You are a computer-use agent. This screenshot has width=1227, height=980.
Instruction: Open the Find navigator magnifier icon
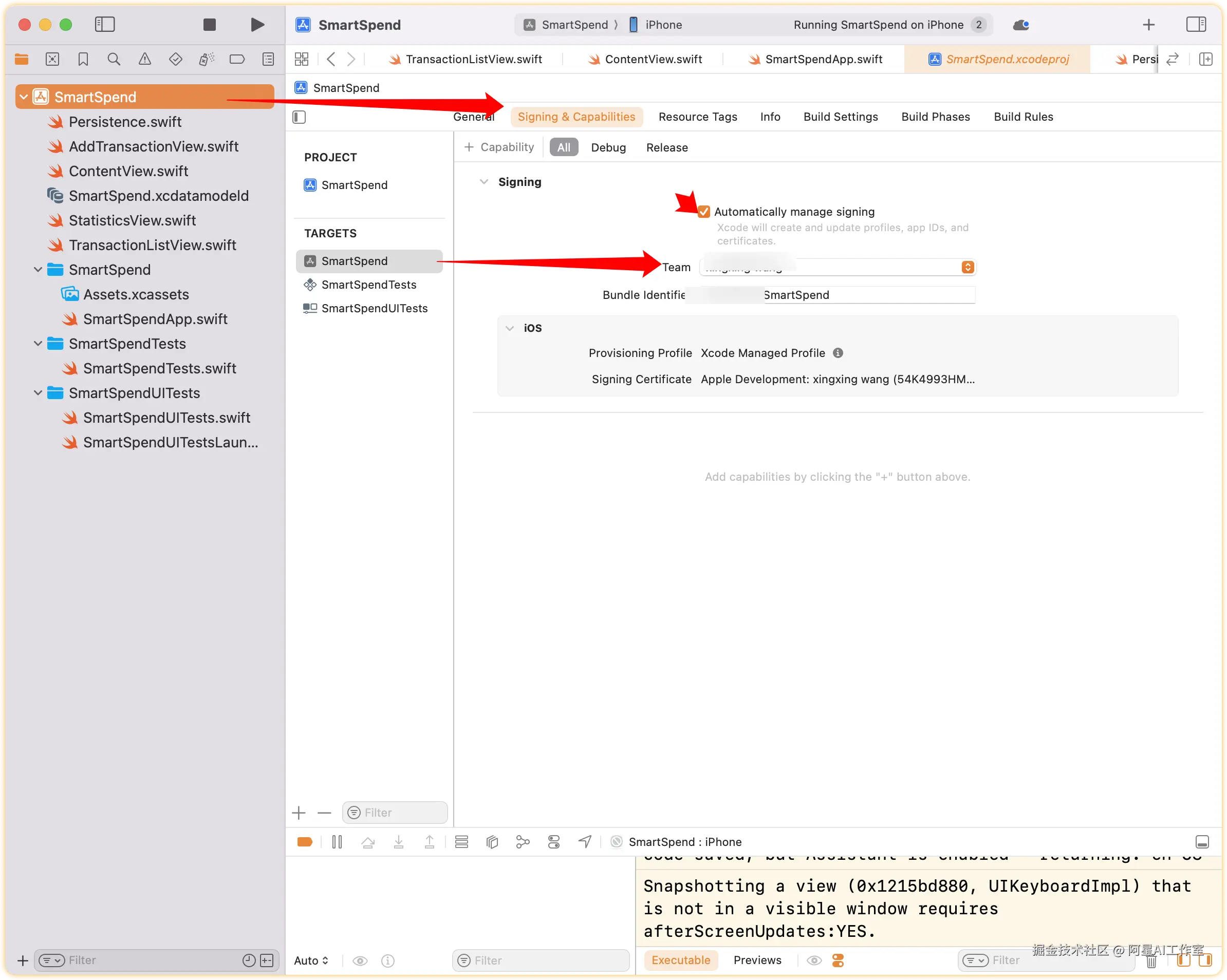pyautogui.click(x=114, y=59)
